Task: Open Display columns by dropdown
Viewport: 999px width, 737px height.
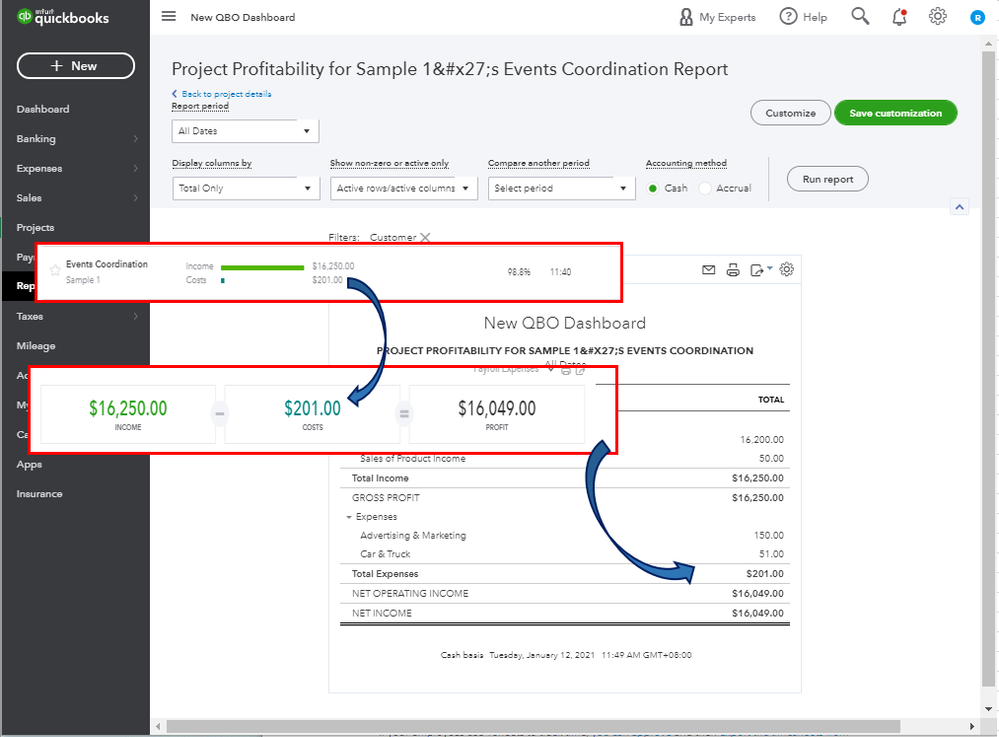Action: pyautogui.click(x=246, y=189)
